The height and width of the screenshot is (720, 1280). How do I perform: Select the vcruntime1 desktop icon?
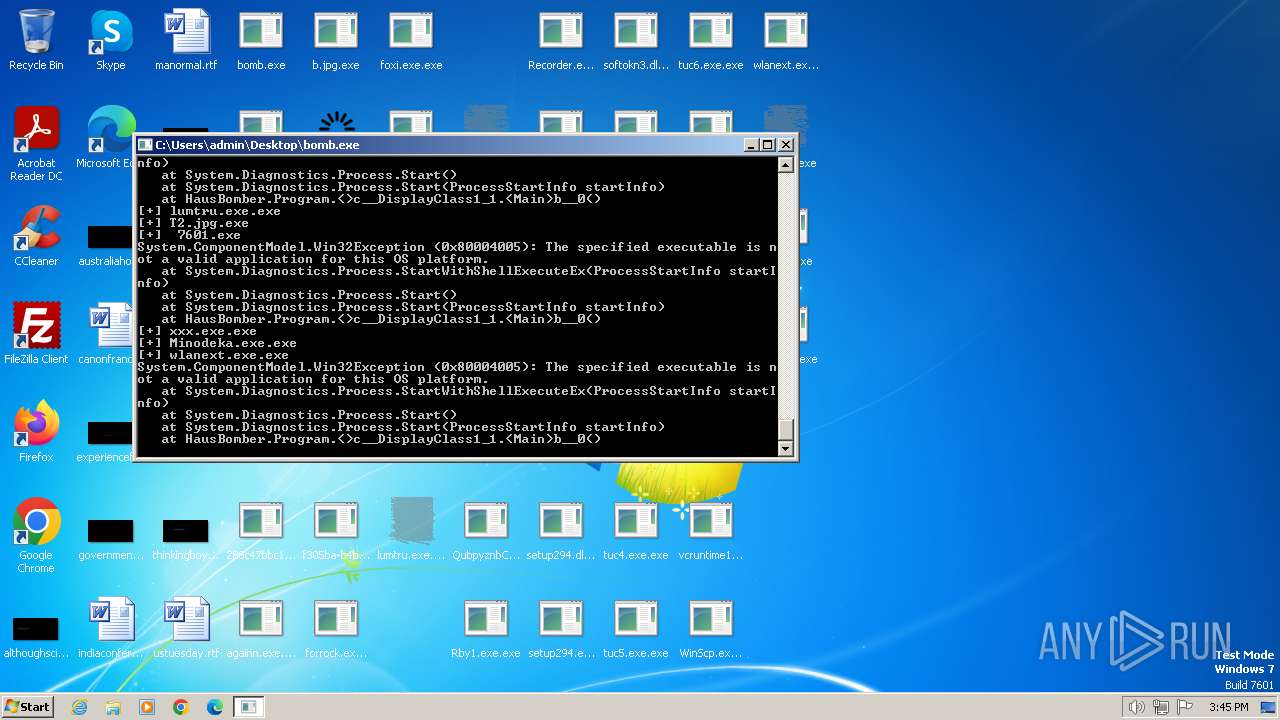click(711, 530)
